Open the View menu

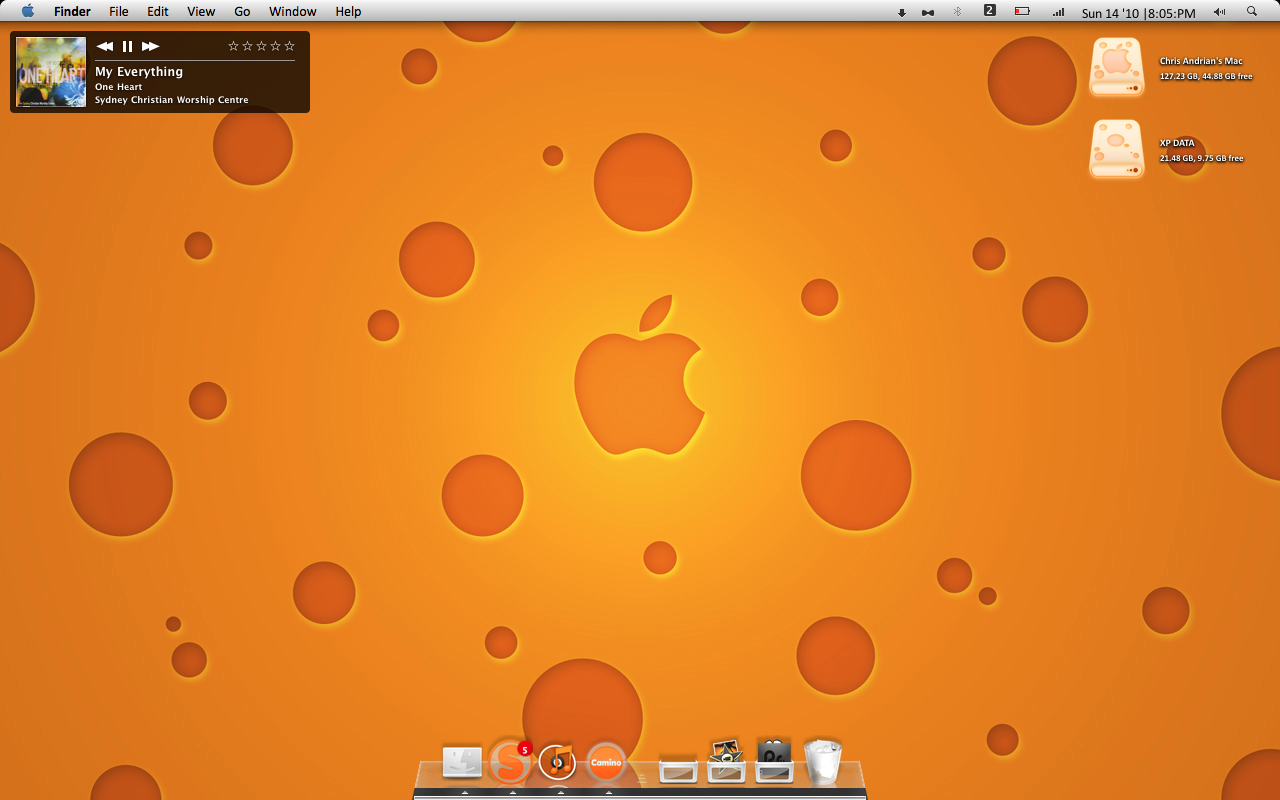tap(201, 12)
